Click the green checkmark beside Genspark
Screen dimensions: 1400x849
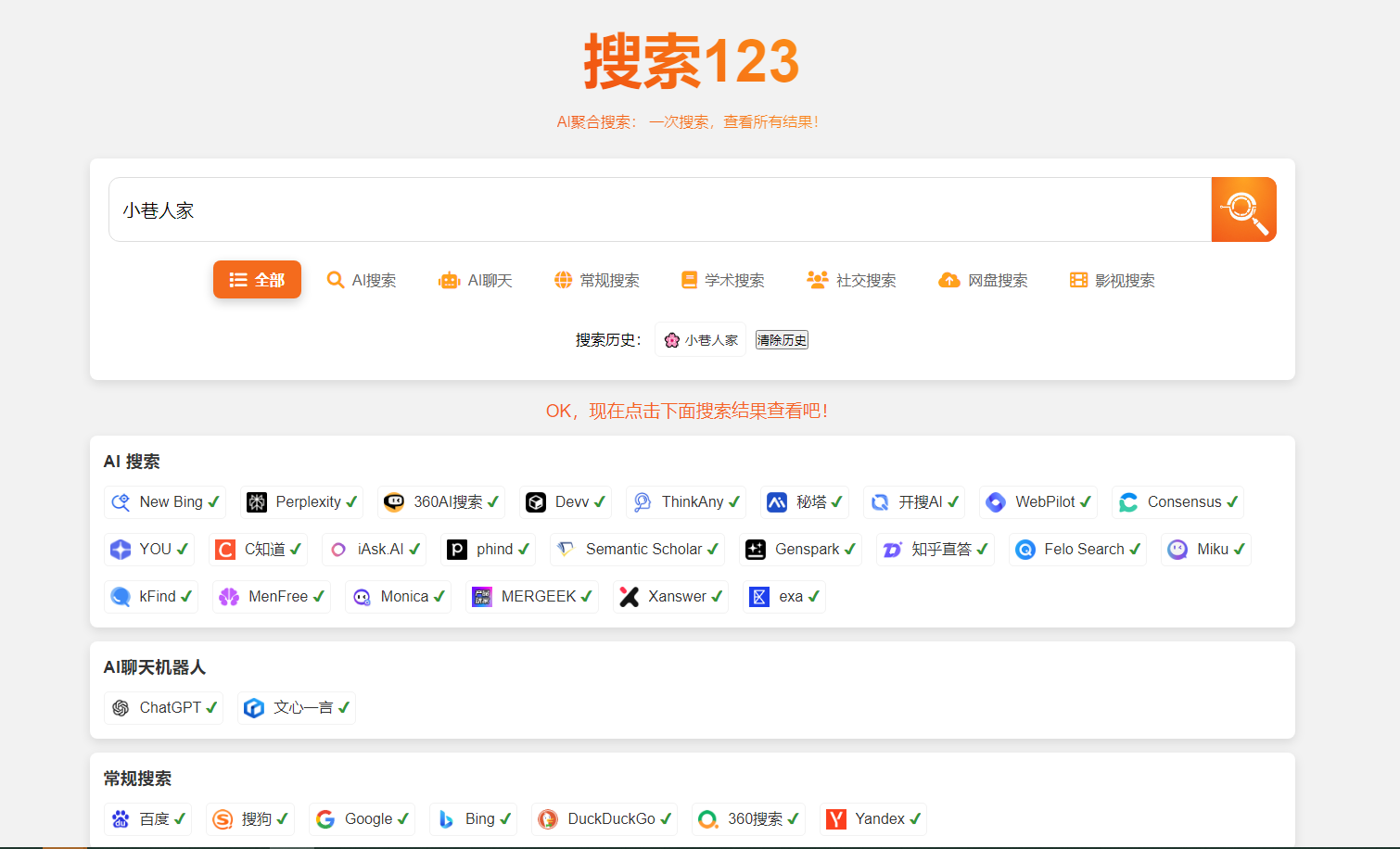click(850, 549)
